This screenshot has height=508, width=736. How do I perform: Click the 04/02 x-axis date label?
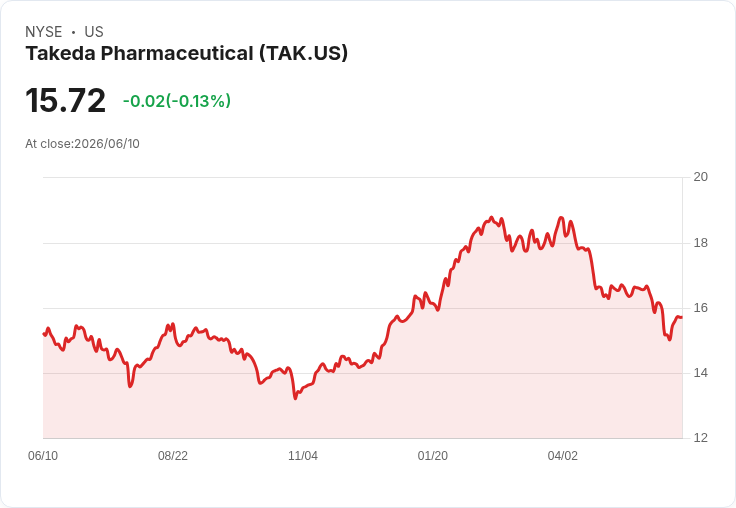pyautogui.click(x=562, y=456)
